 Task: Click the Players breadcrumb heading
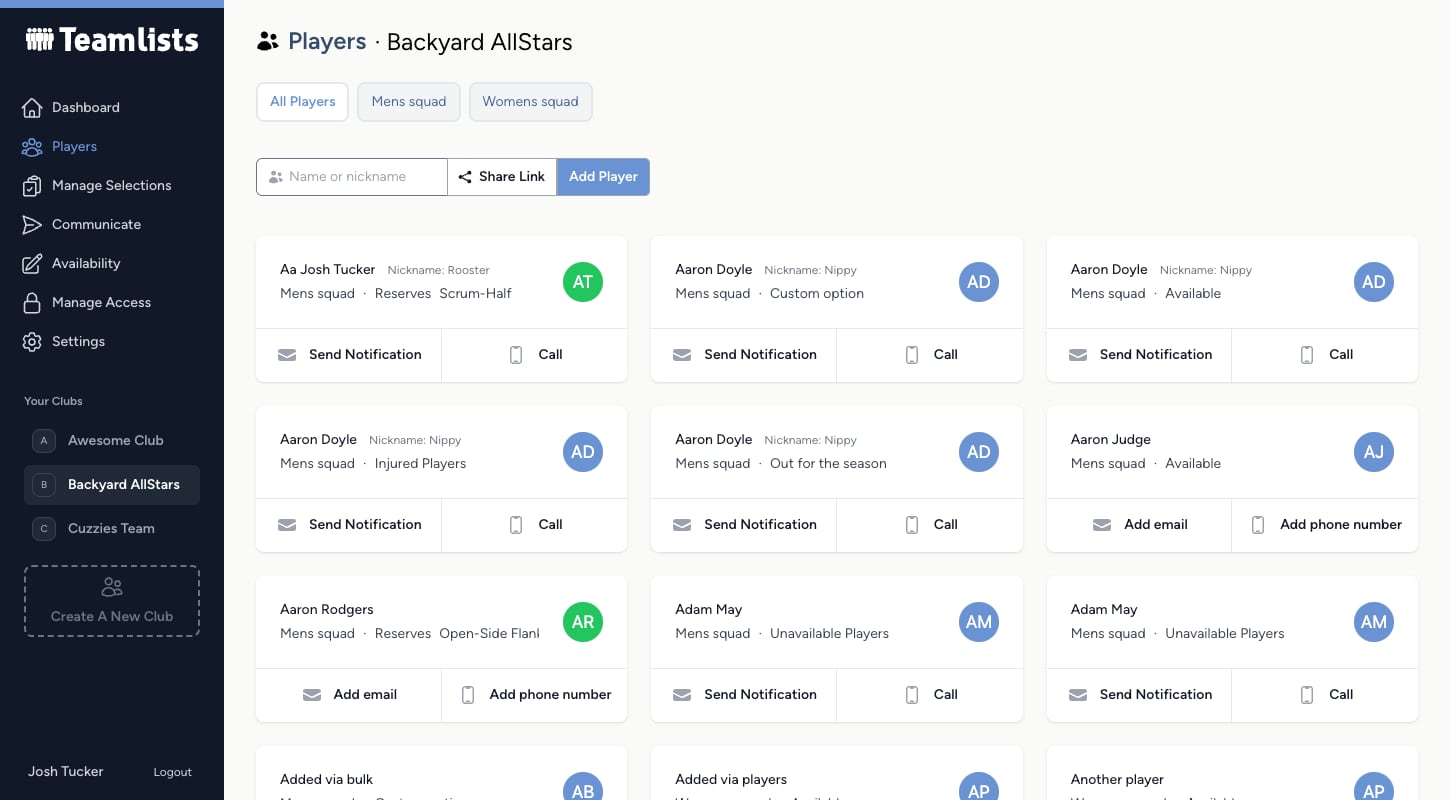pyautogui.click(x=327, y=42)
